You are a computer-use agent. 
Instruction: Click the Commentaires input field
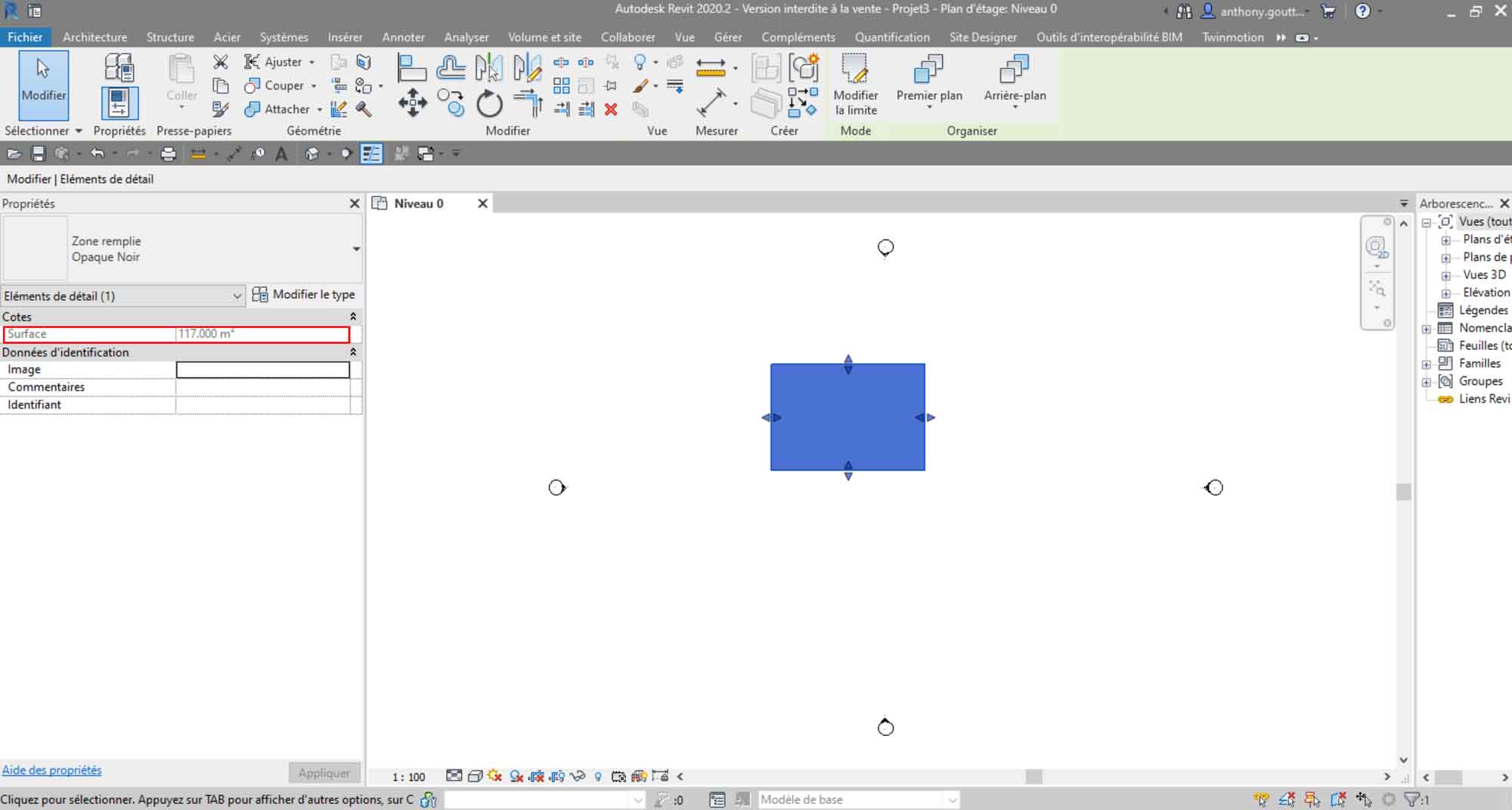tap(262, 387)
